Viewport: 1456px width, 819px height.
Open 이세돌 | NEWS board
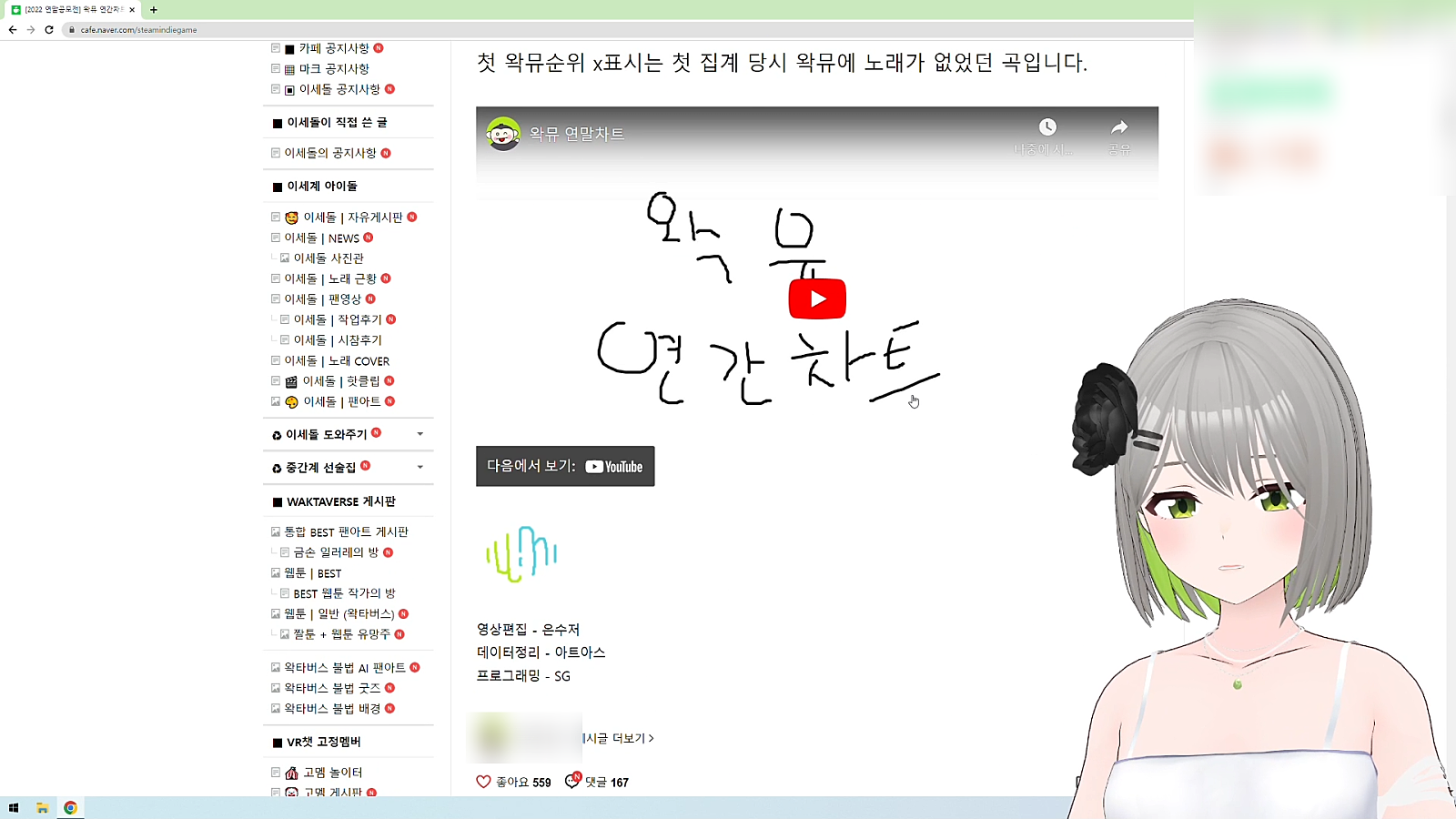(322, 238)
